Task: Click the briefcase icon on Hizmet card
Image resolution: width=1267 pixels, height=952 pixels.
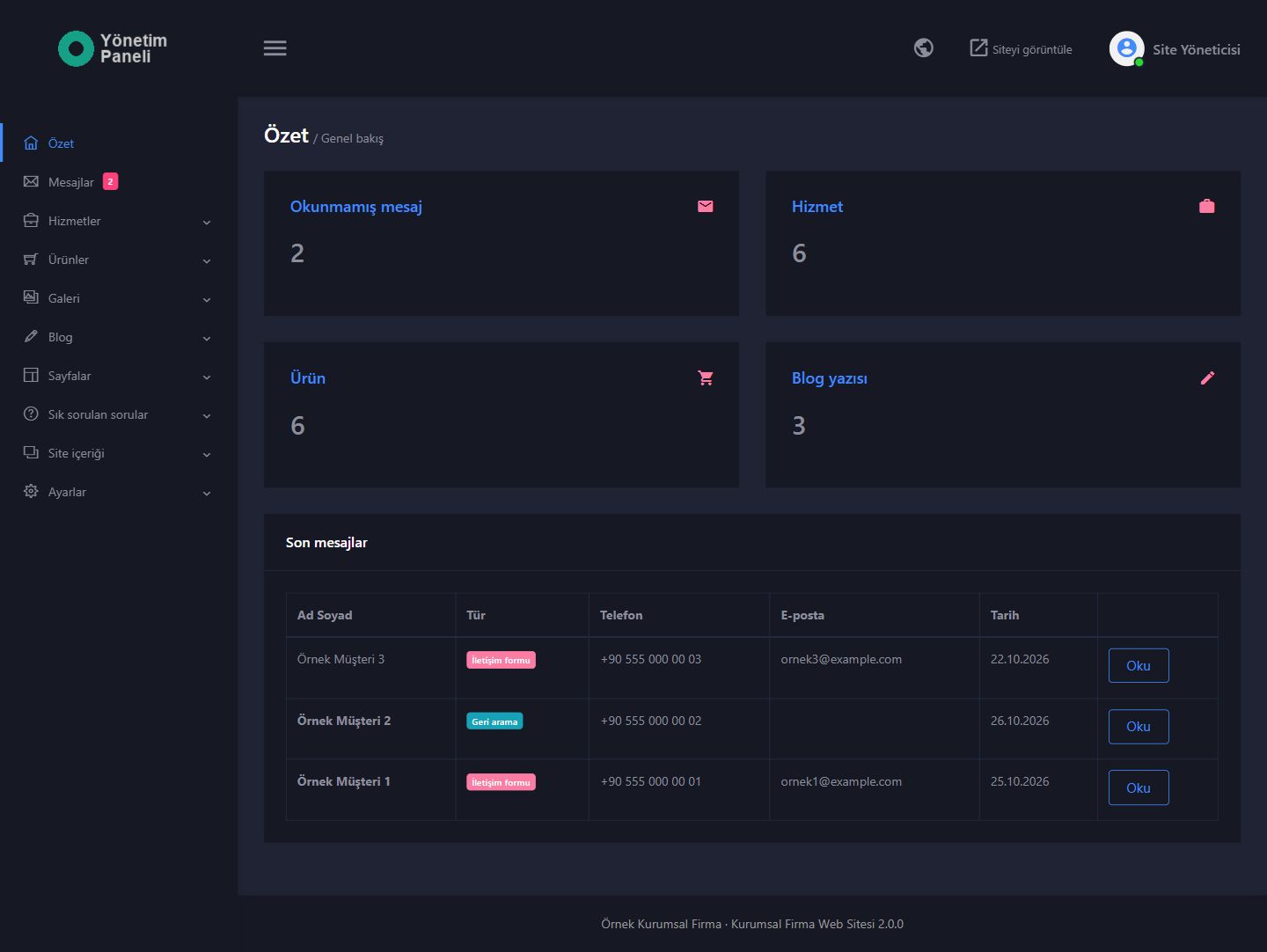Action: coord(1207,206)
